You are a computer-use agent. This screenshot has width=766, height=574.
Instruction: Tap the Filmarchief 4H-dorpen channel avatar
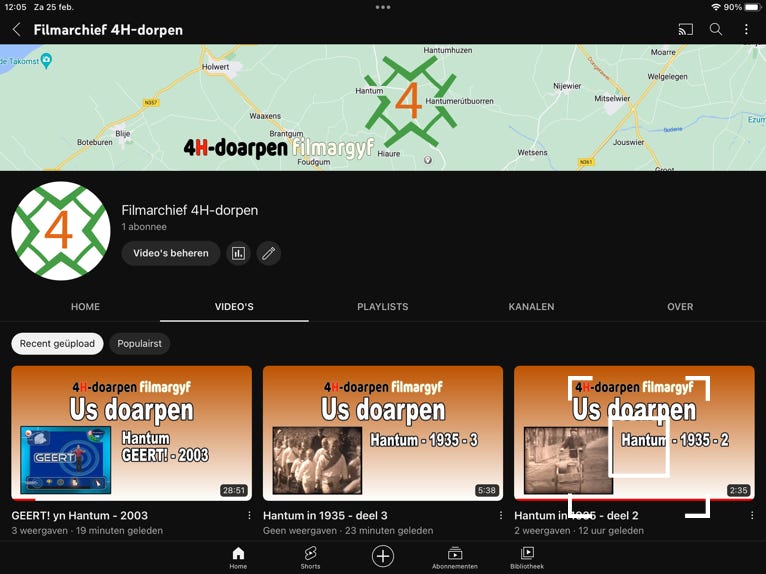coord(61,231)
